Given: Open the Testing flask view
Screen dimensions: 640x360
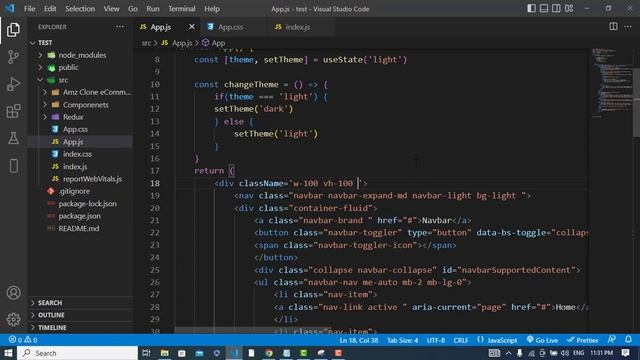Looking at the screenshot, I should coord(13,138).
